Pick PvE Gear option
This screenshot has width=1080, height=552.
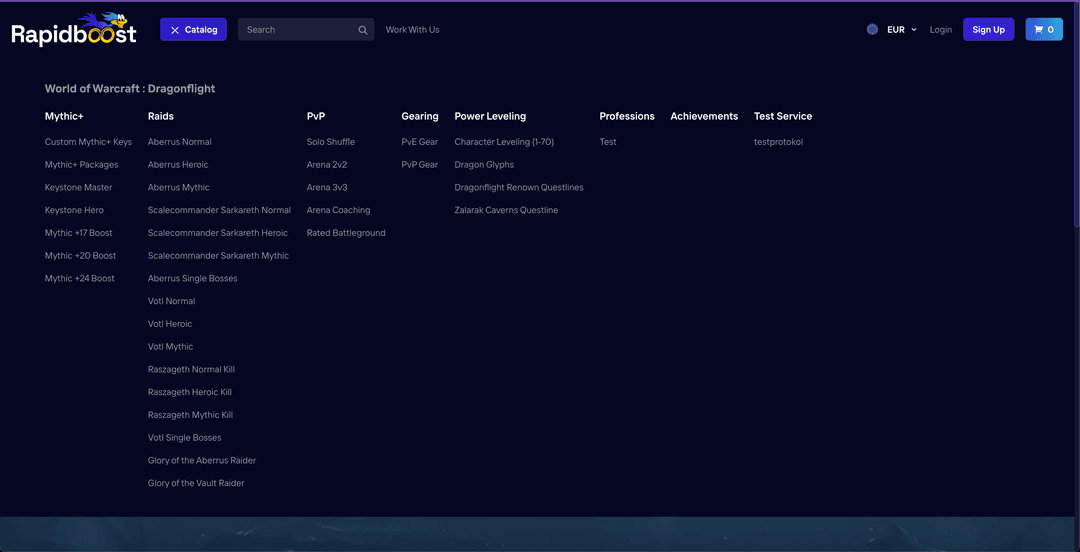click(420, 142)
